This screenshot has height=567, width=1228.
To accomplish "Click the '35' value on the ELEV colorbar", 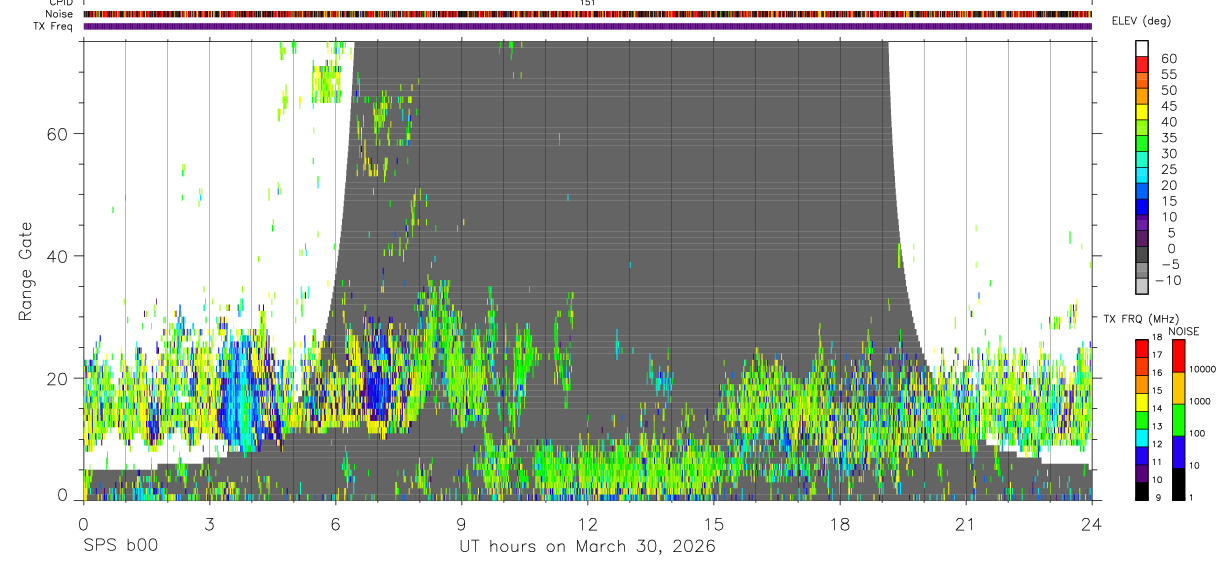I will click(1168, 137).
